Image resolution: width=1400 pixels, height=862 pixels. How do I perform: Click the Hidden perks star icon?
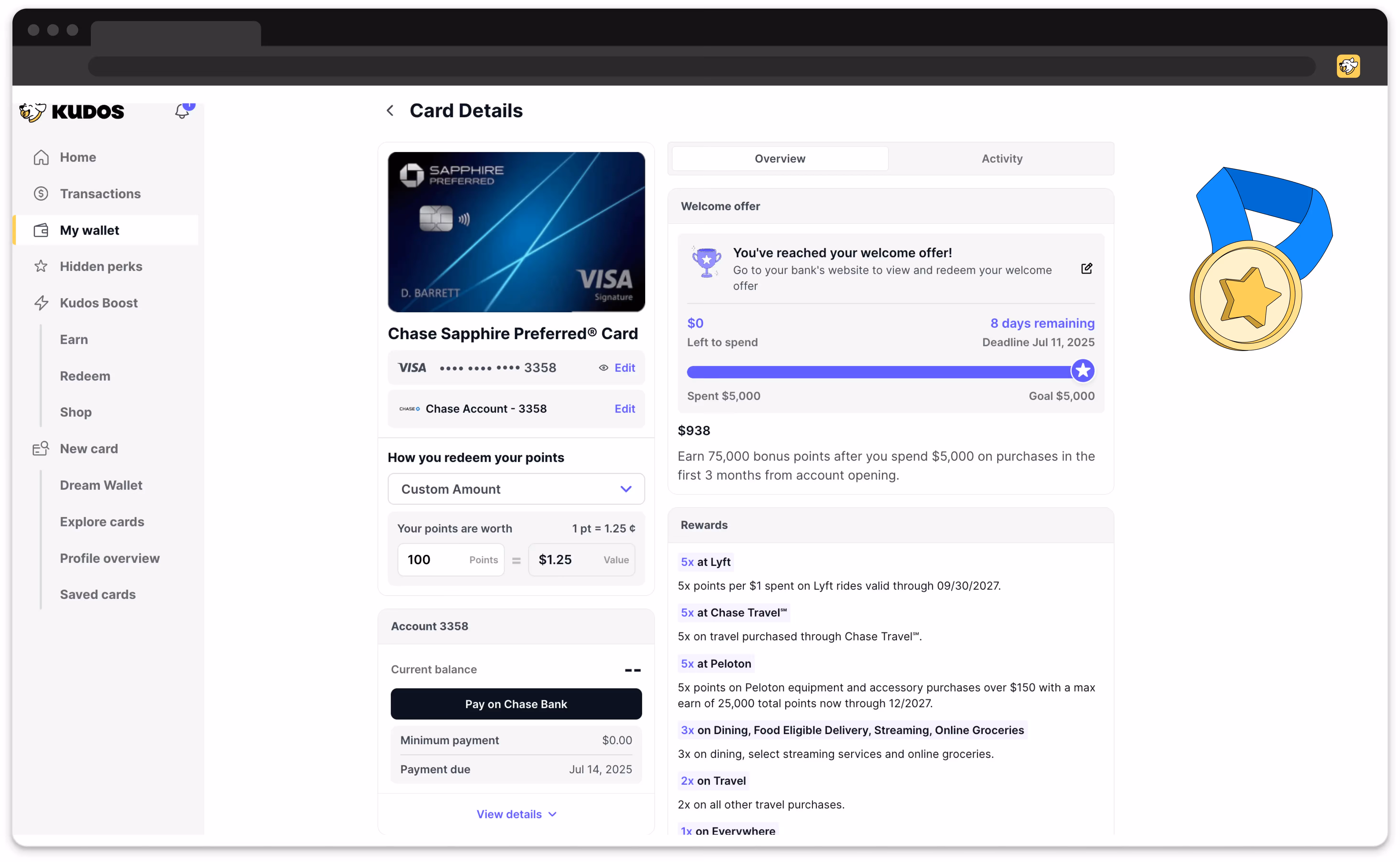(41, 266)
